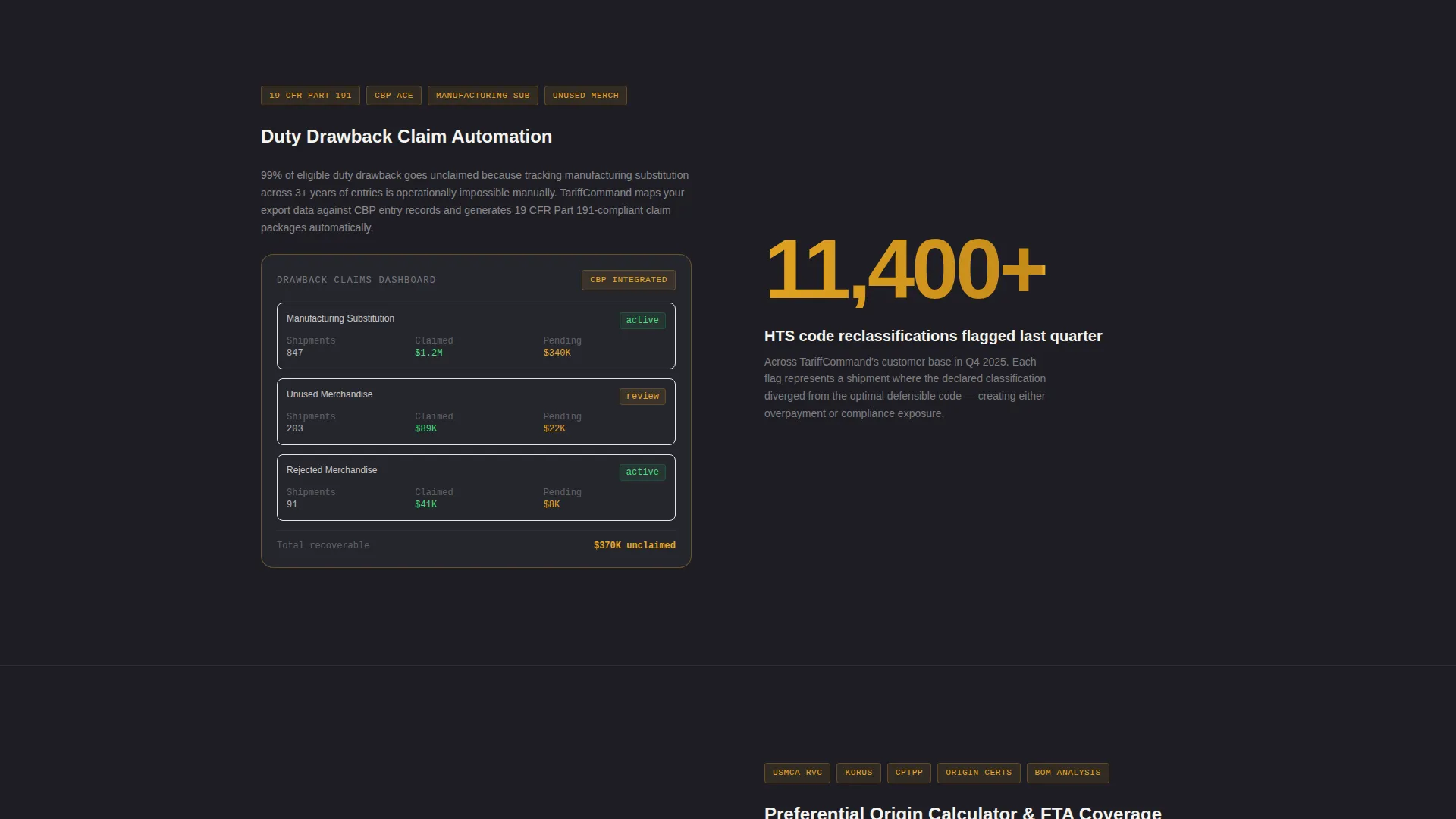This screenshot has height=819, width=1456.
Task: Click the CBP INTEGRATED badge
Action: 629,280
